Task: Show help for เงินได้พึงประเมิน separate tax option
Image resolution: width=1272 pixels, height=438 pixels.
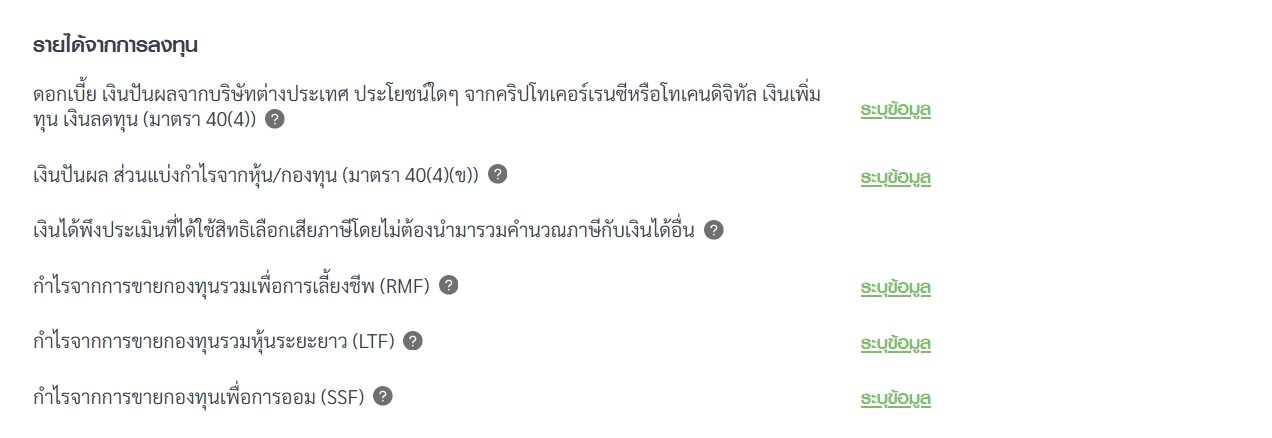Action: [713, 230]
